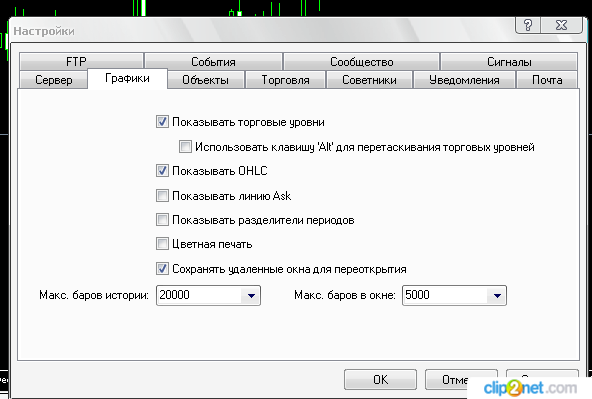Go to the Торговля tab

pos(285,80)
